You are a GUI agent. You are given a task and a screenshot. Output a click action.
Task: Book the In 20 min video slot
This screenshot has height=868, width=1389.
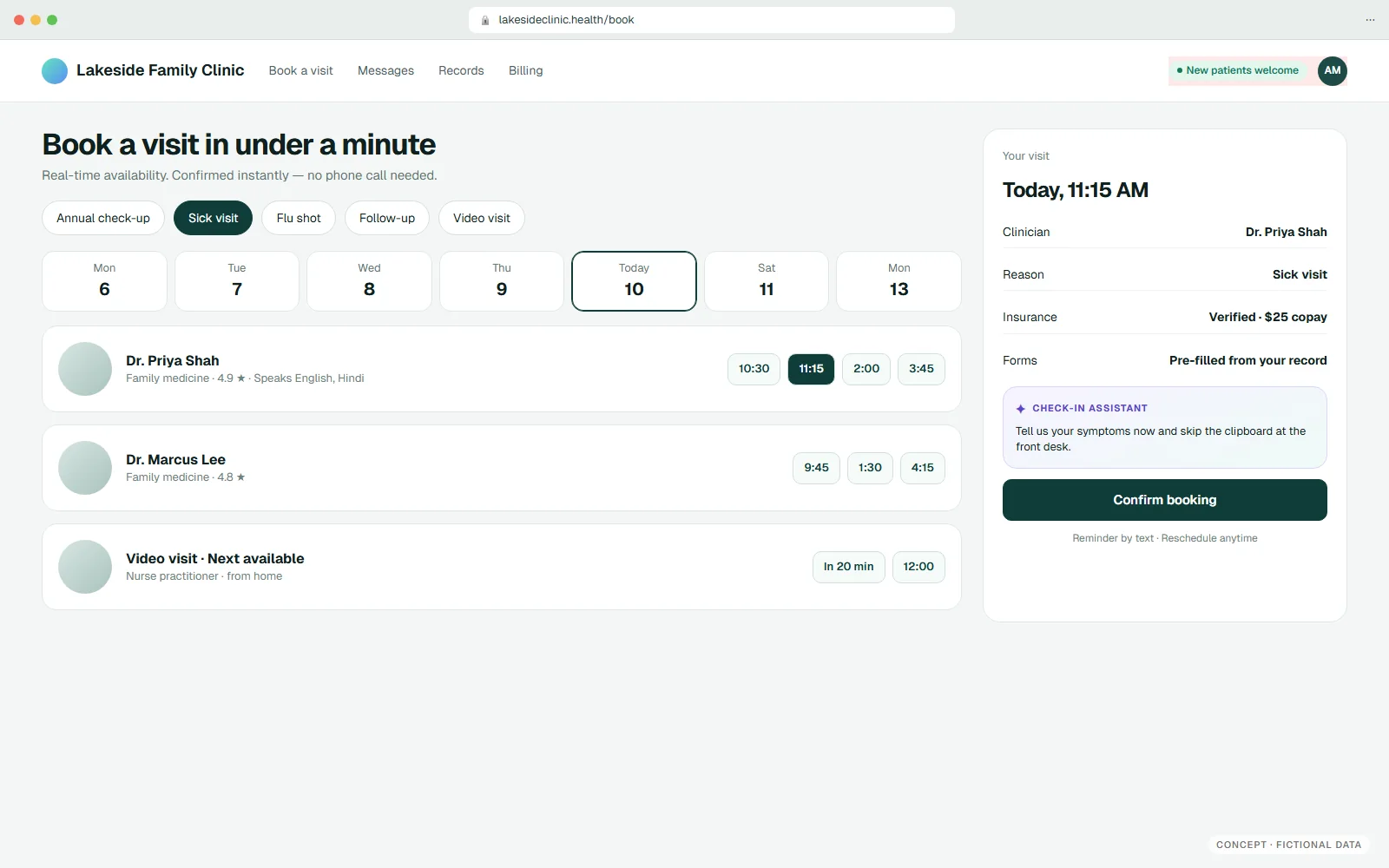click(x=849, y=567)
